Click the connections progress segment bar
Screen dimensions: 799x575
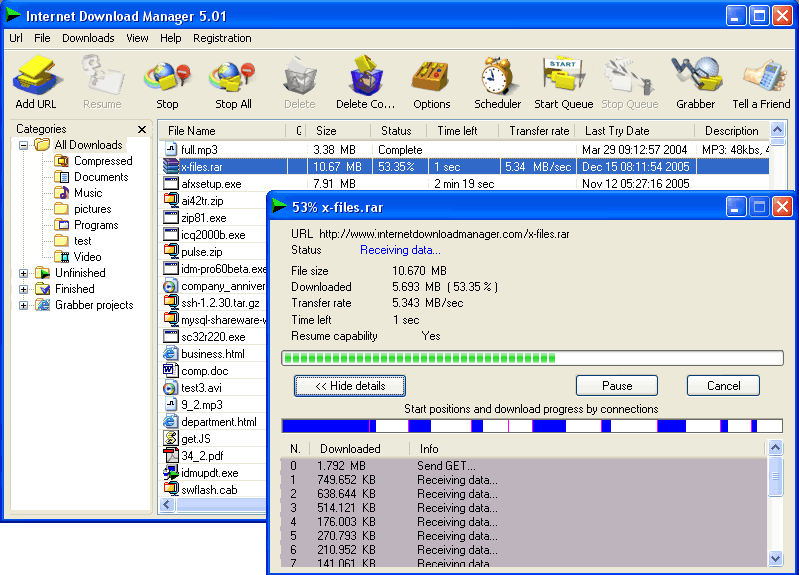[532, 426]
